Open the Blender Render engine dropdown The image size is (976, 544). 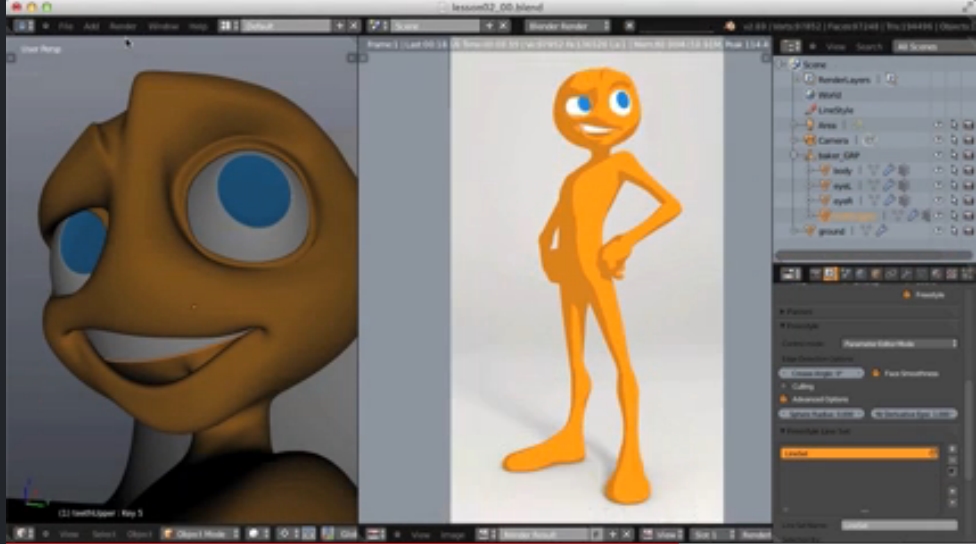pos(568,26)
